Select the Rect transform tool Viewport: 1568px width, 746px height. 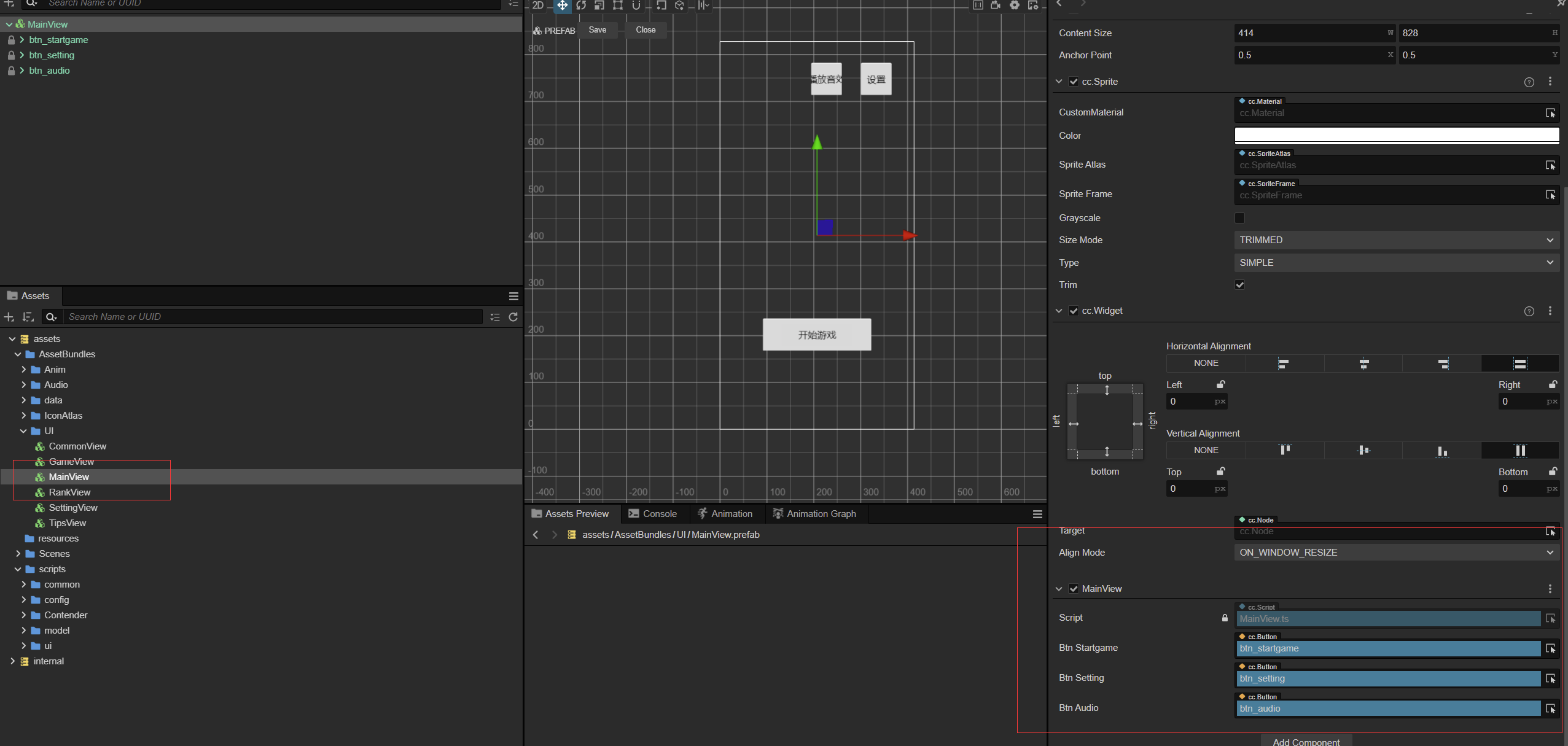point(618,6)
